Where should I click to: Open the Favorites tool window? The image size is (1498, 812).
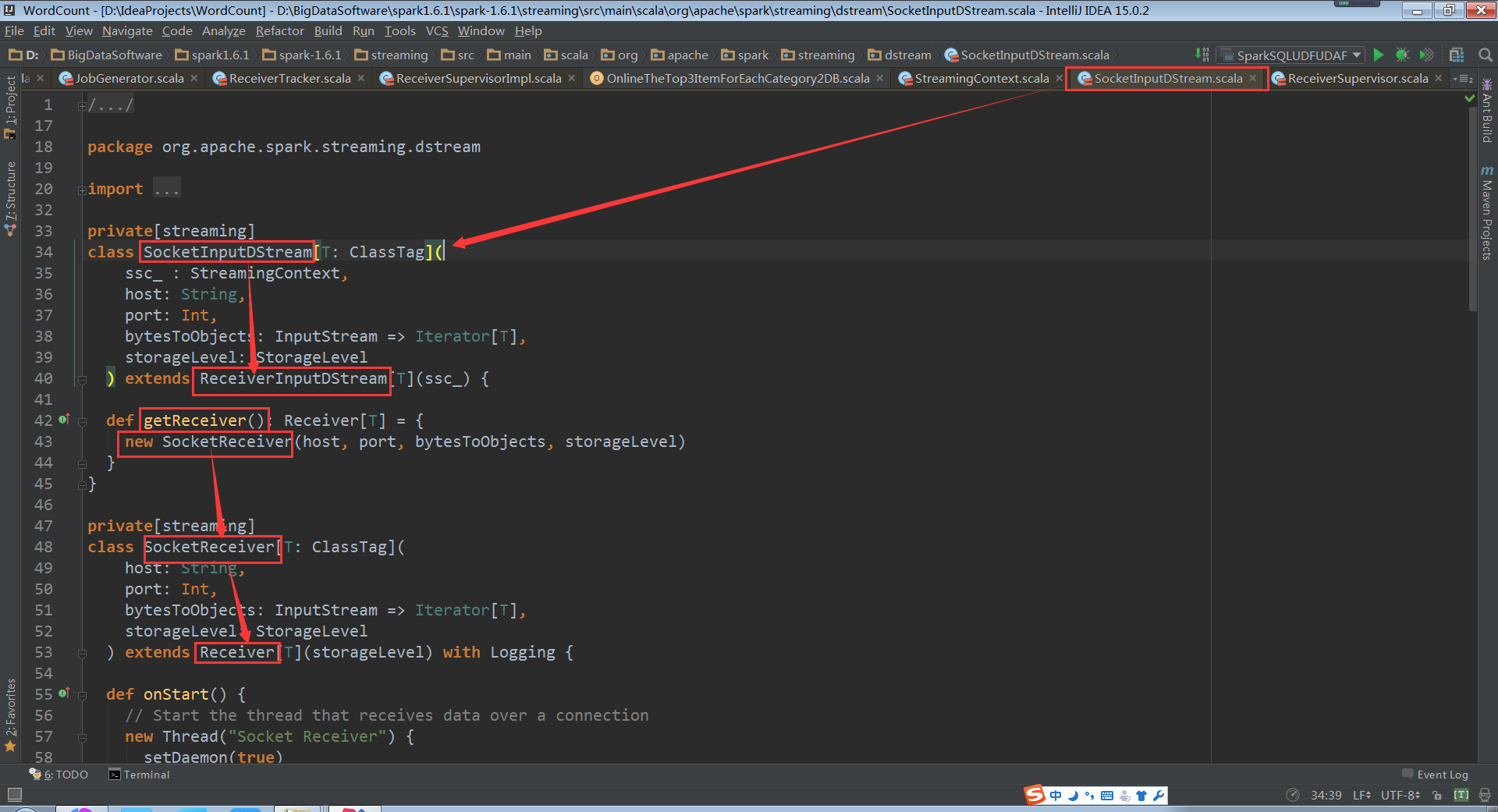[10, 715]
